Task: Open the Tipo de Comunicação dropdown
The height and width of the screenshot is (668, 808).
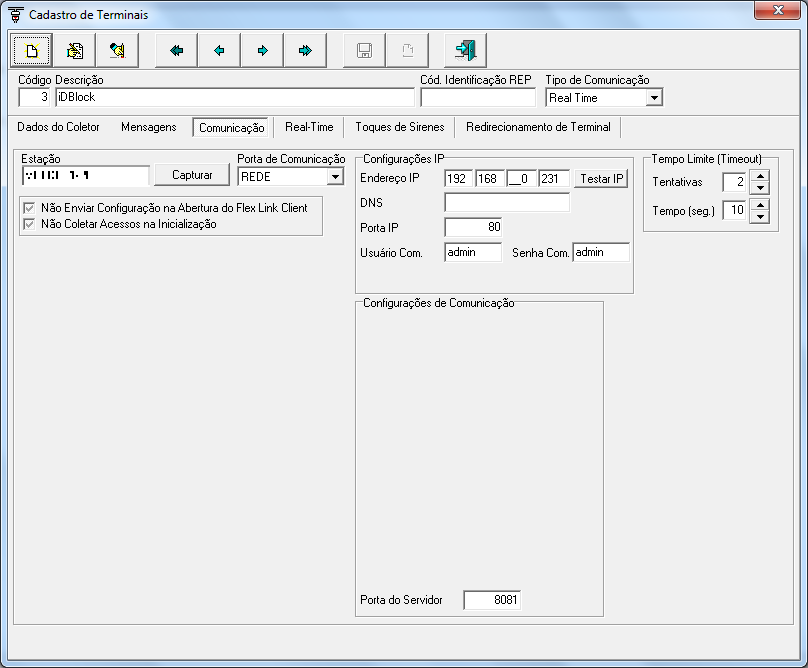Action: click(654, 97)
